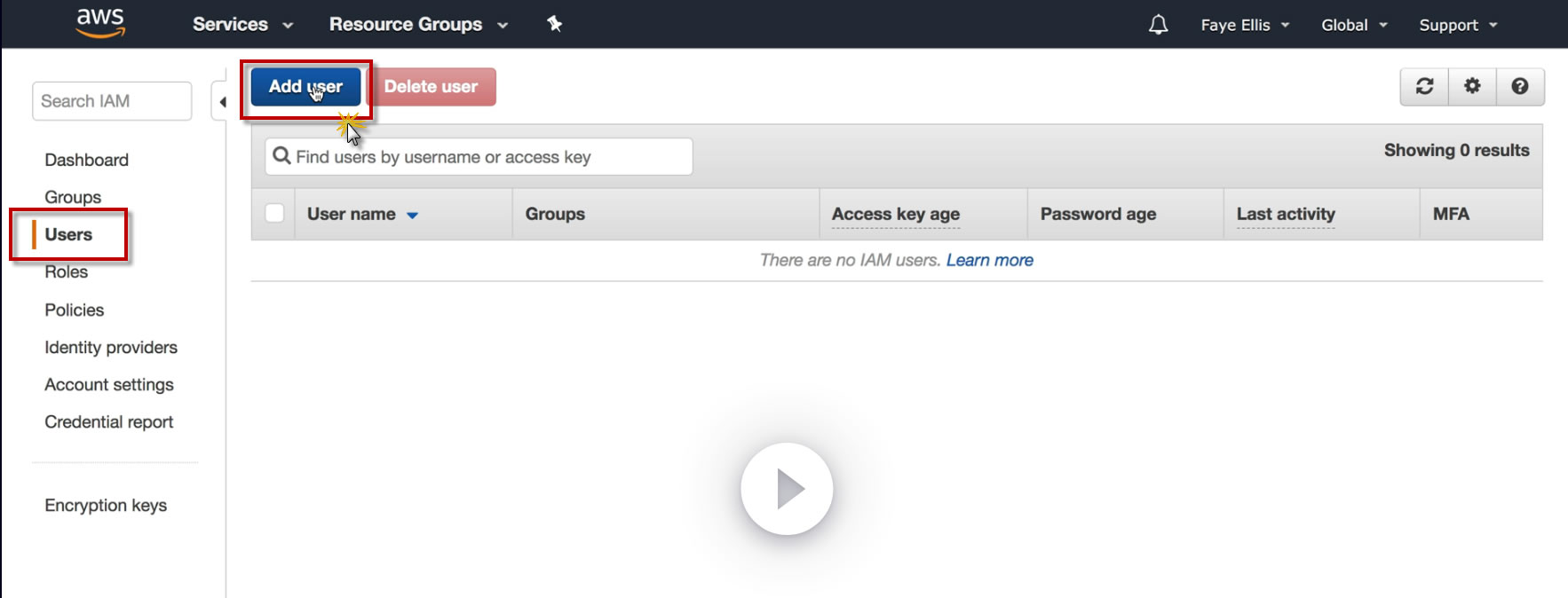
Task: Click the help question mark icon
Action: (1520, 86)
